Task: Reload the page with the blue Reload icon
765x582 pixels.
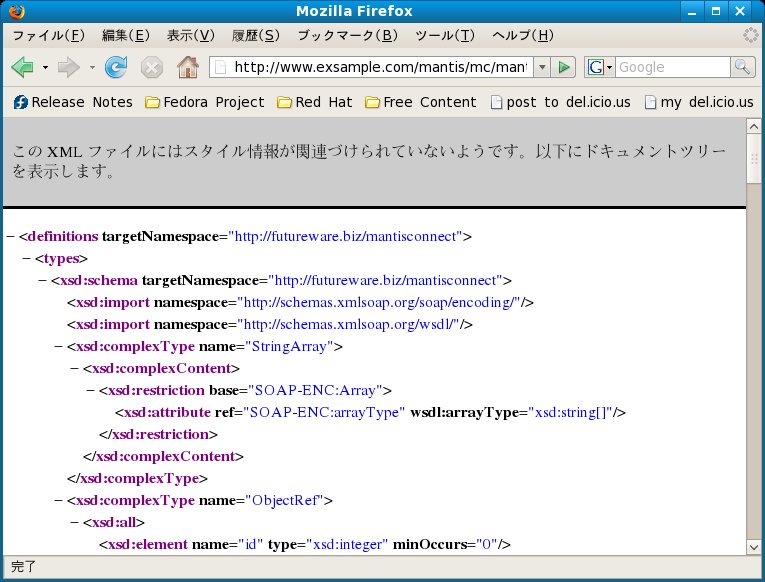Action: tap(116, 67)
